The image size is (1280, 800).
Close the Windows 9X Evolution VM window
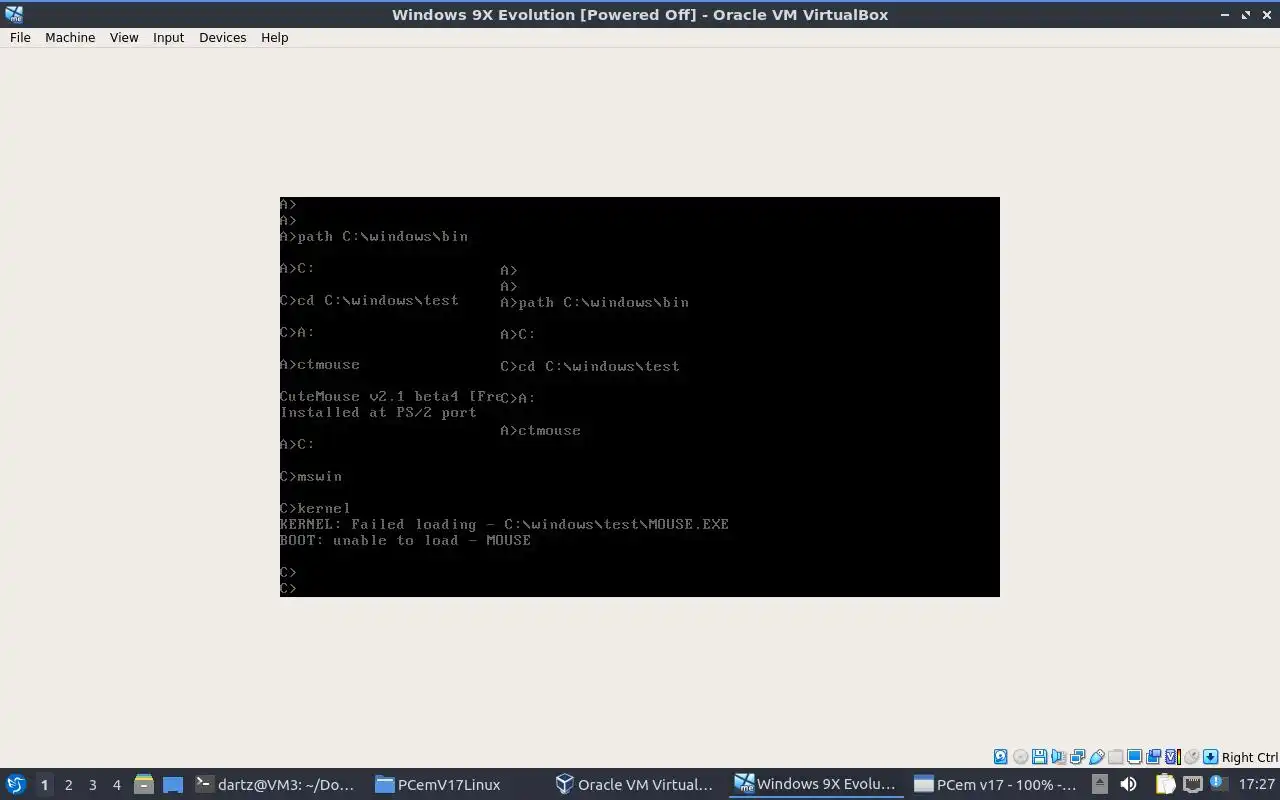[1266, 15]
